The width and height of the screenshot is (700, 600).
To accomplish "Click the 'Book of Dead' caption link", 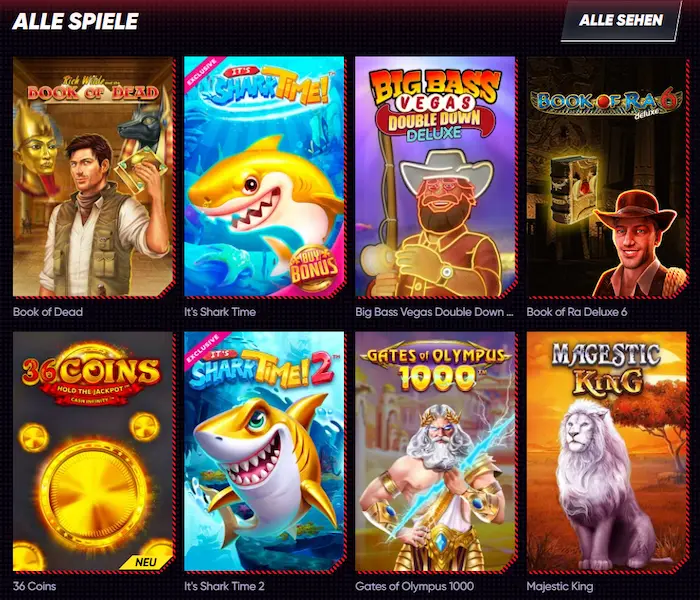I will coord(48,312).
